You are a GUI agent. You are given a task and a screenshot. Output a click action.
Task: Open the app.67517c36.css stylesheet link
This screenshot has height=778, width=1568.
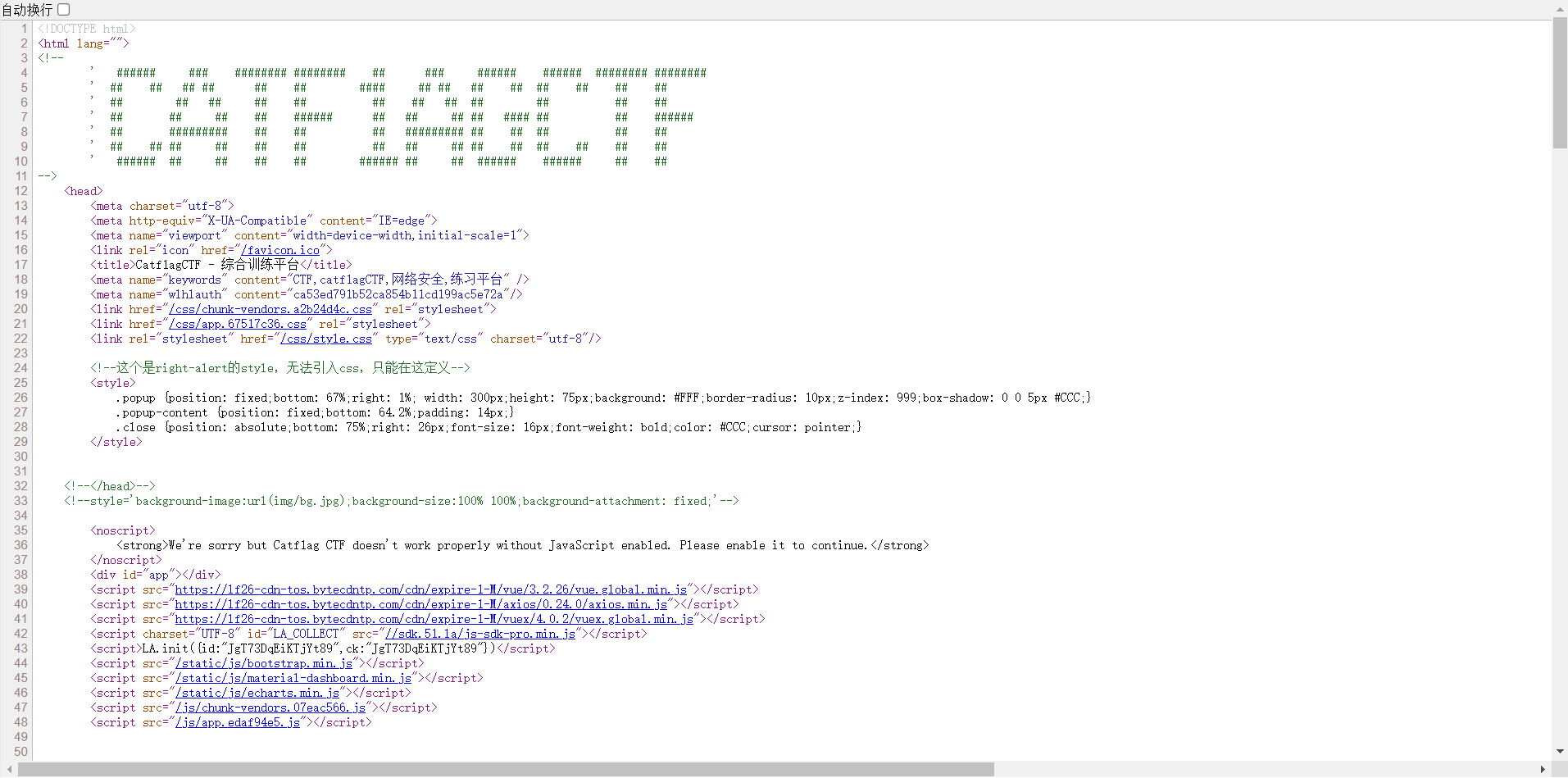pyautogui.click(x=239, y=324)
